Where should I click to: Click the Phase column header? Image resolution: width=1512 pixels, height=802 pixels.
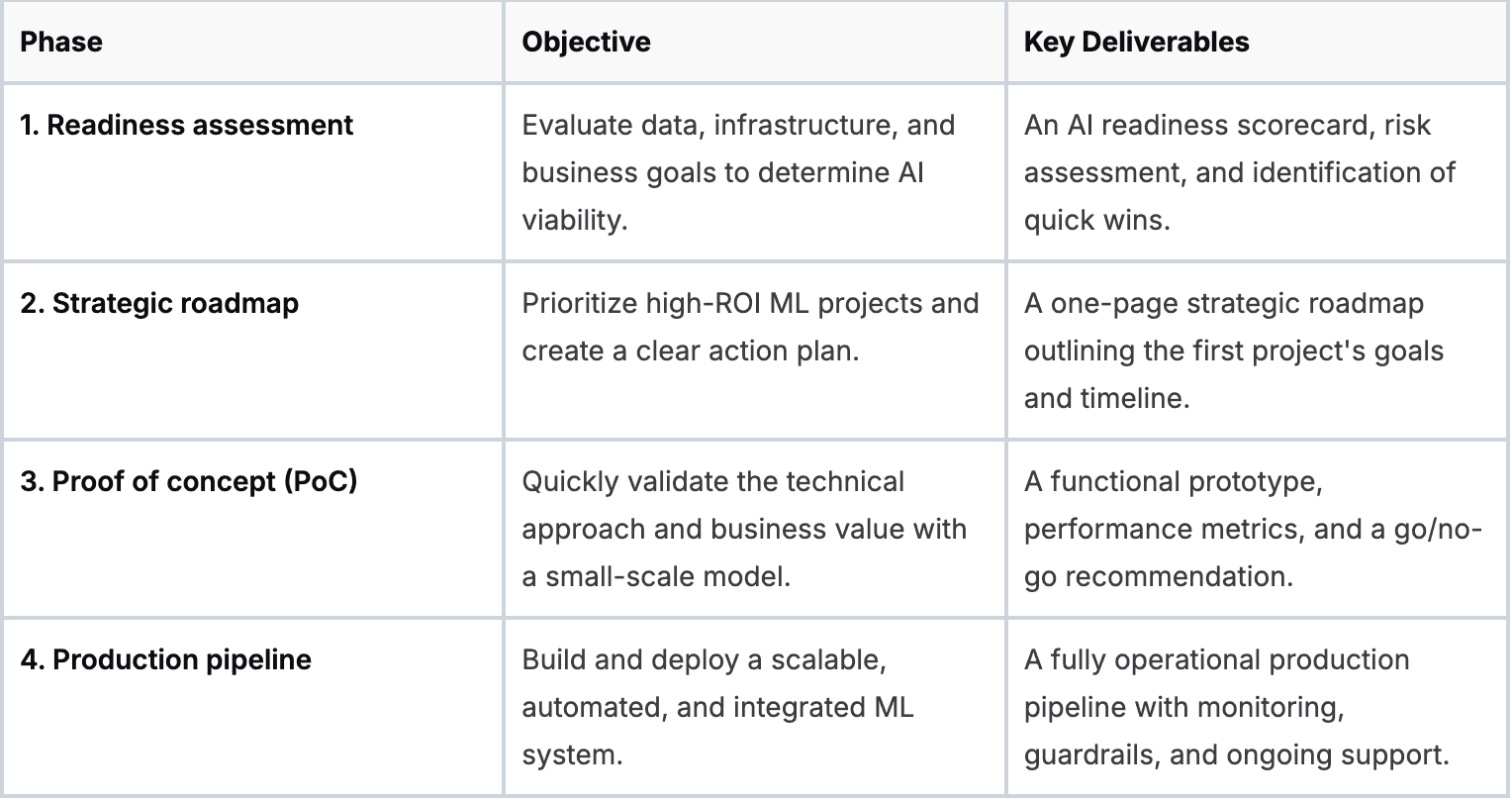pos(61,42)
